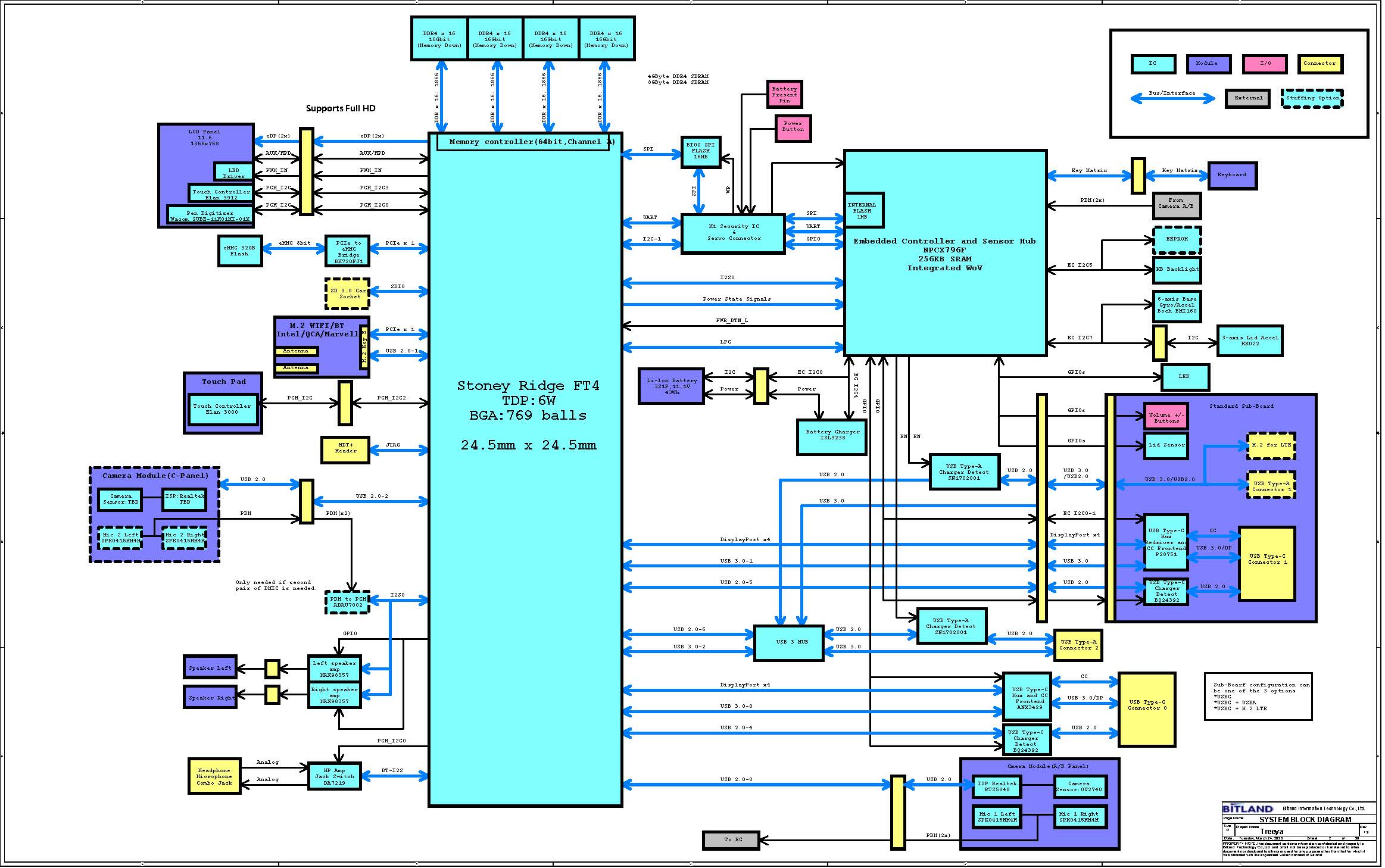Click the USB 3 HUB block
Image resolution: width=1385 pixels, height=868 pixels.
tap(788, 642)
